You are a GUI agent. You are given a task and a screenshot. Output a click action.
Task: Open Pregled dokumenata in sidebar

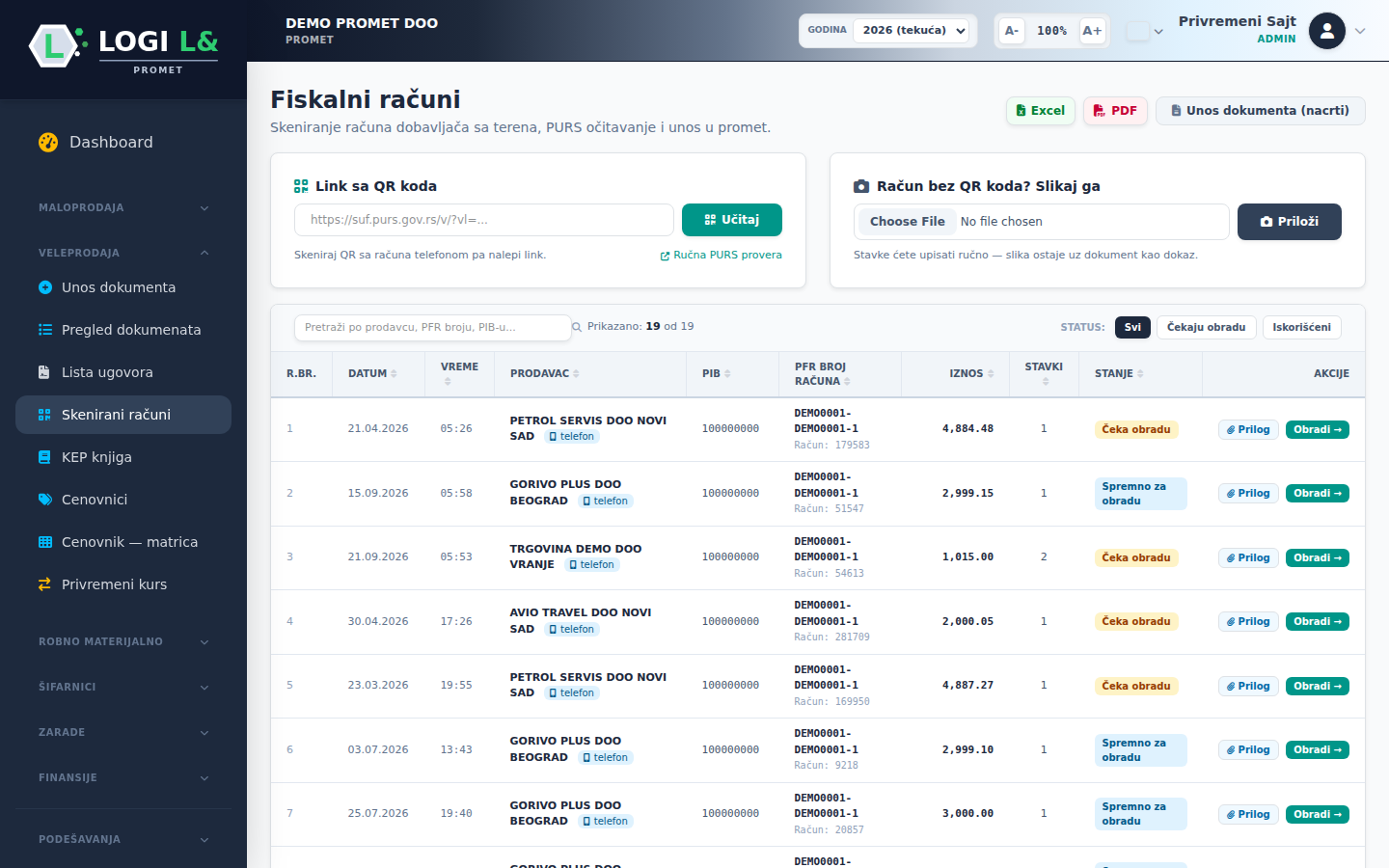tap(123, 330)
